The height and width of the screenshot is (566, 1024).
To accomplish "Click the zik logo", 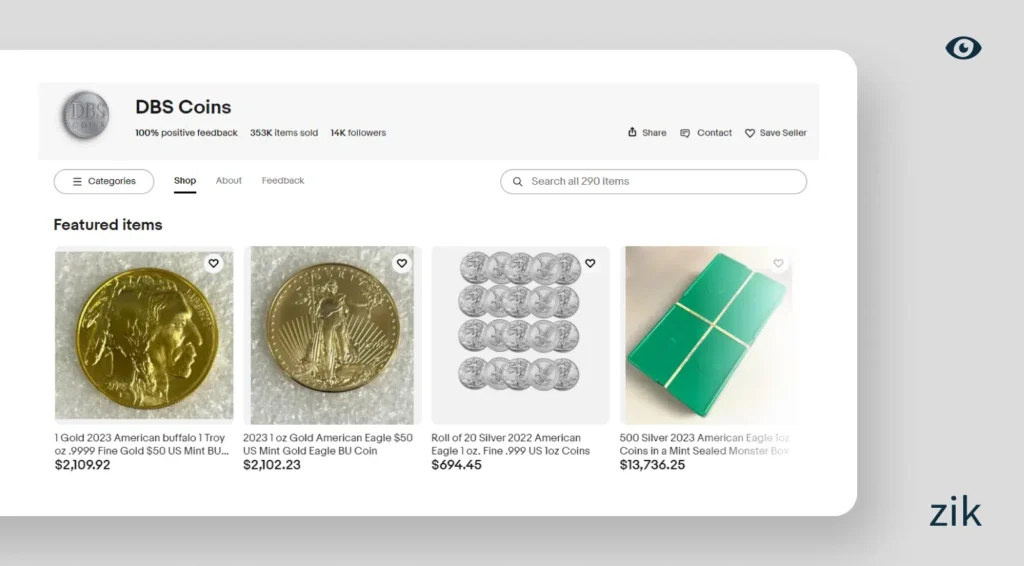I will pos(955,512).
